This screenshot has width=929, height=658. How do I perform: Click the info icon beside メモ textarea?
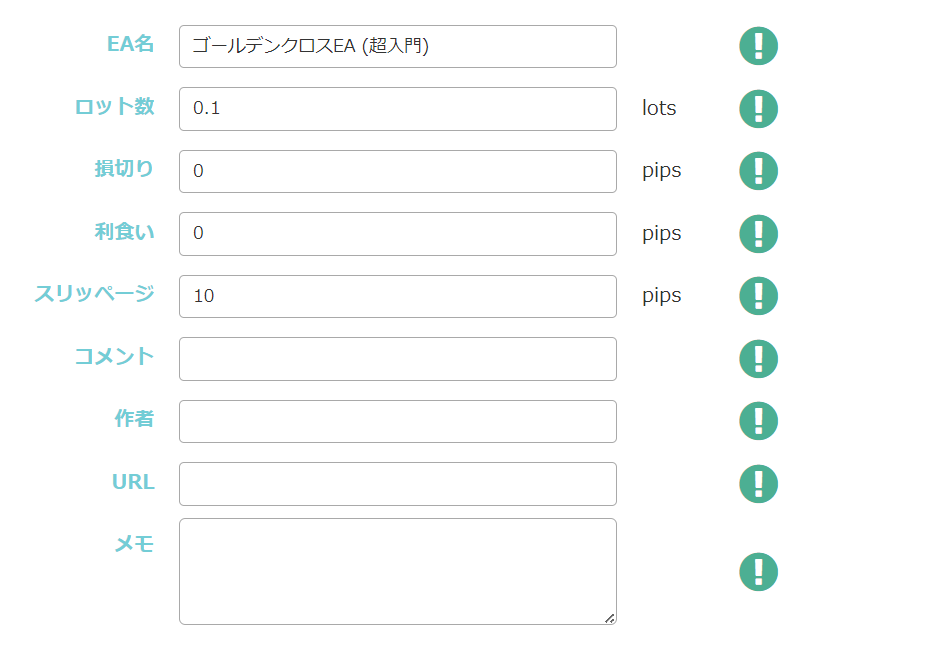click(758, 572)
